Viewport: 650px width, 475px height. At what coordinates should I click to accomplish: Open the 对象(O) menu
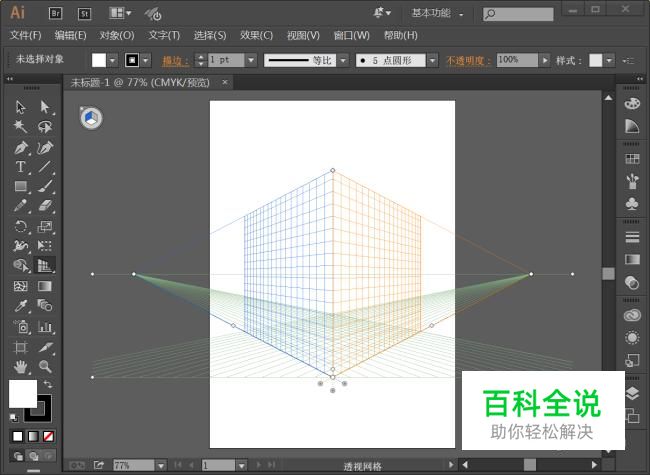point(116,35)
